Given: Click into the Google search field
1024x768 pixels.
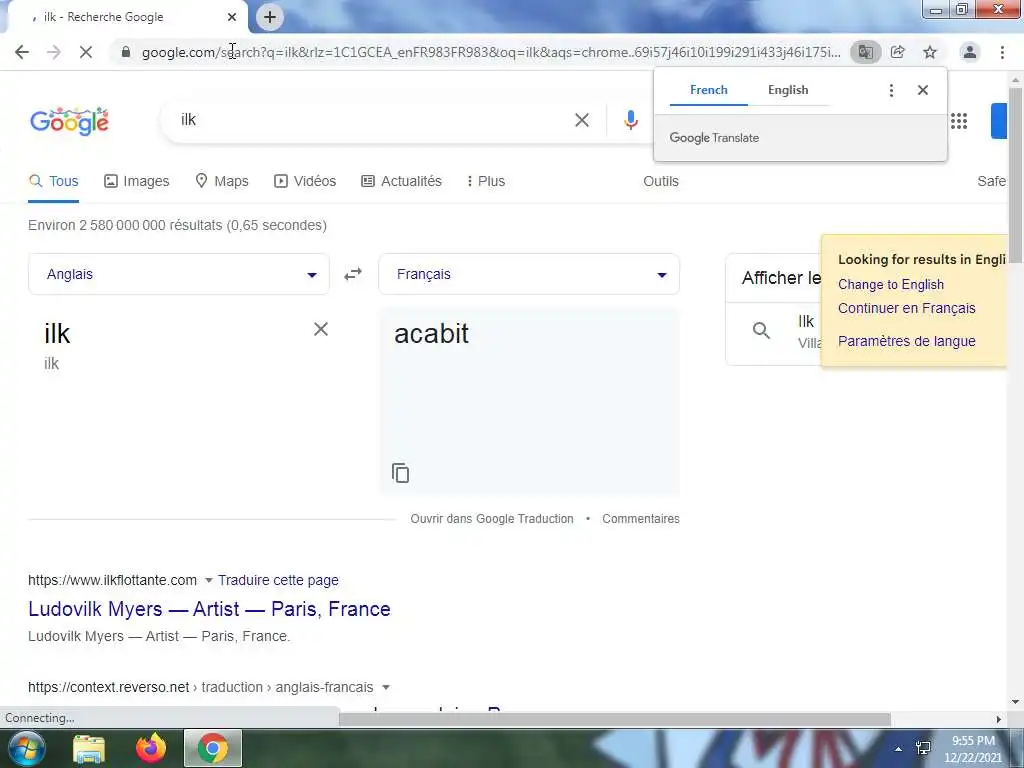Looking at the screenshot, I should click(x=372, y=120).
